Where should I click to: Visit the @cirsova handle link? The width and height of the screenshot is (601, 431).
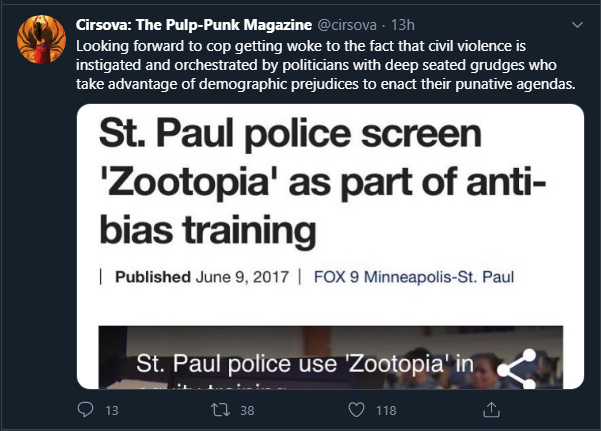(347, 25)
